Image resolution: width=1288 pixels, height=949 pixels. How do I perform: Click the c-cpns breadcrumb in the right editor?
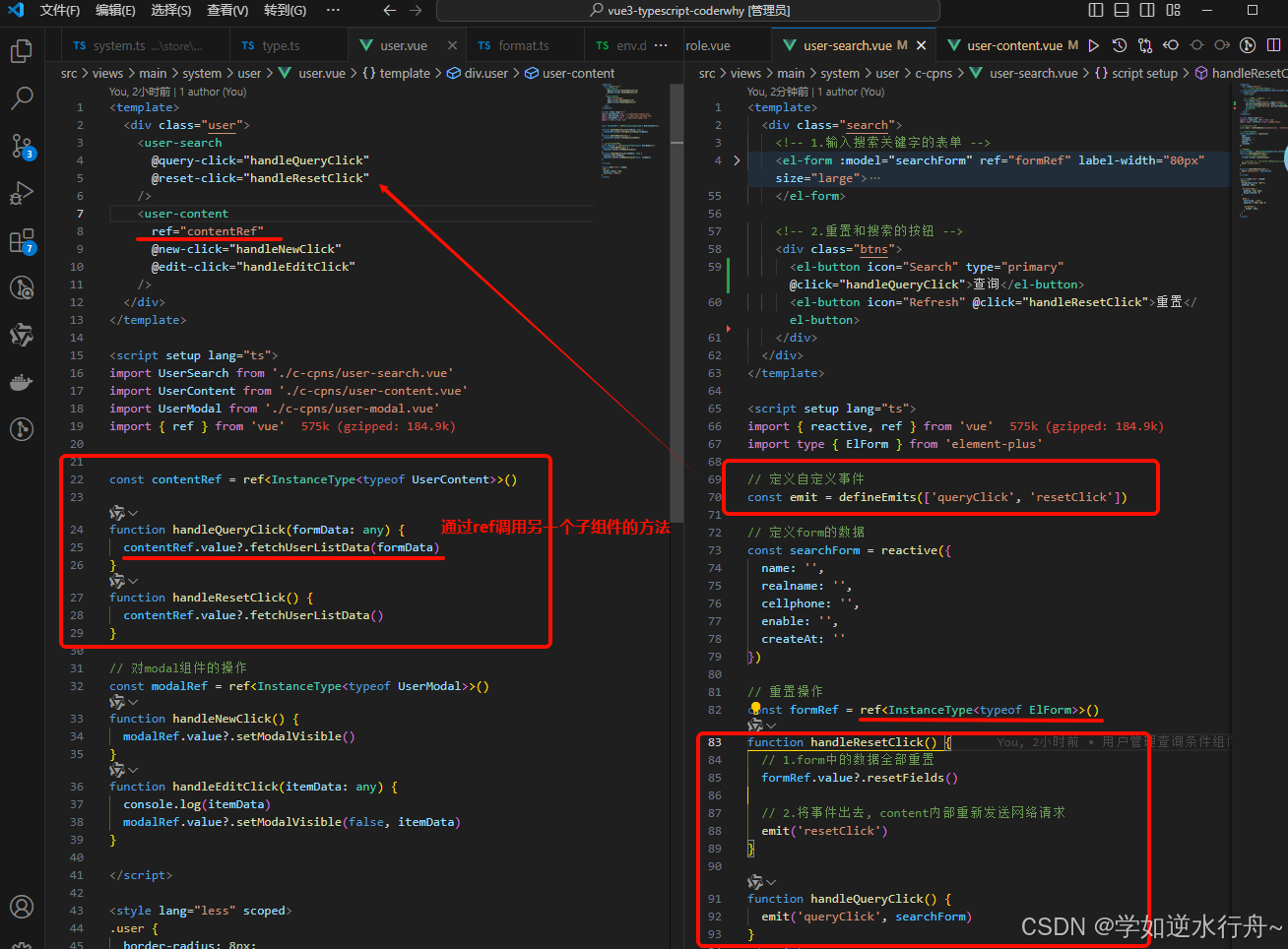tap(934, 73)
